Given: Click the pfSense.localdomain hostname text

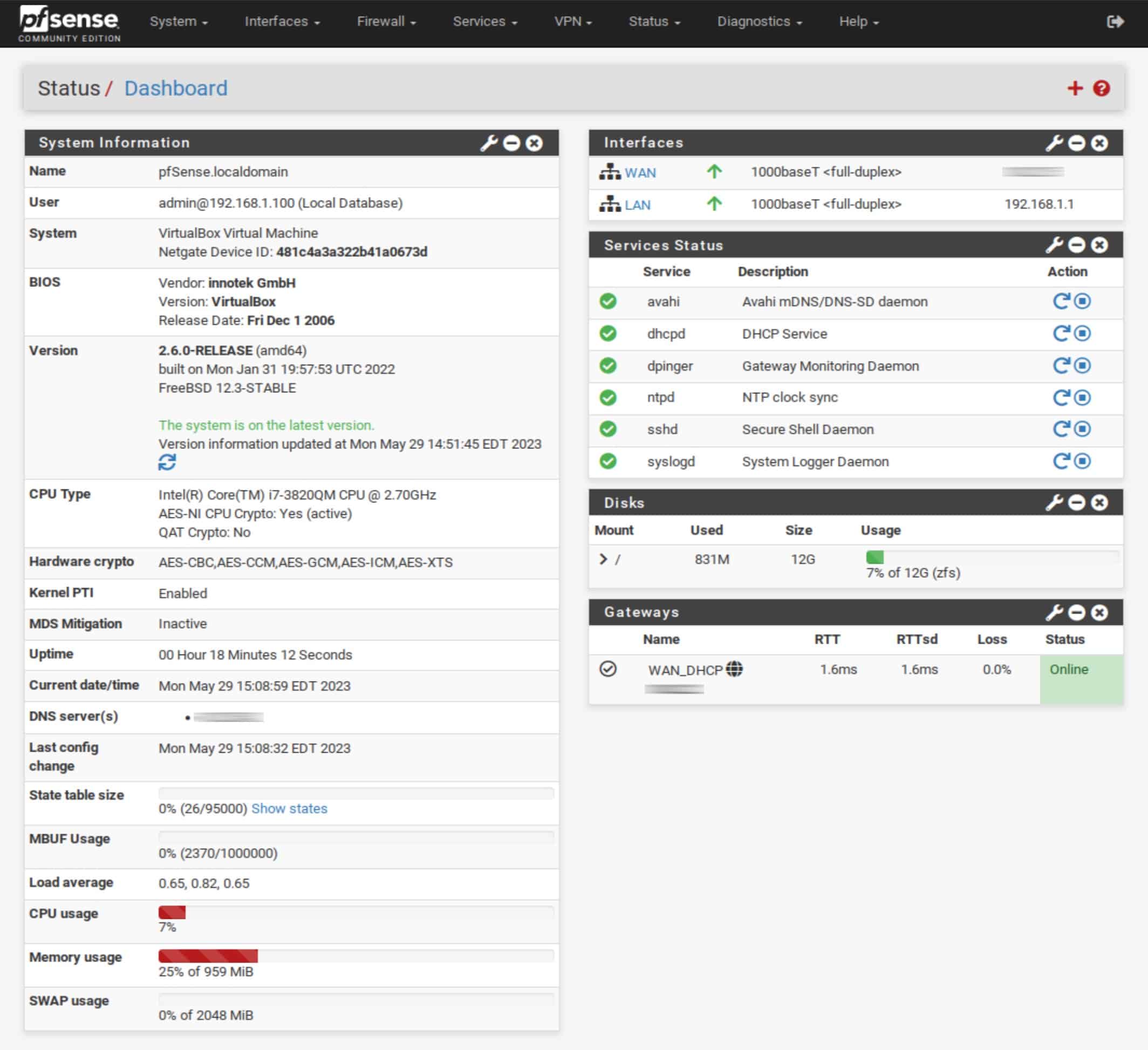Looking at the screenshot, I should tap(223, 172).
